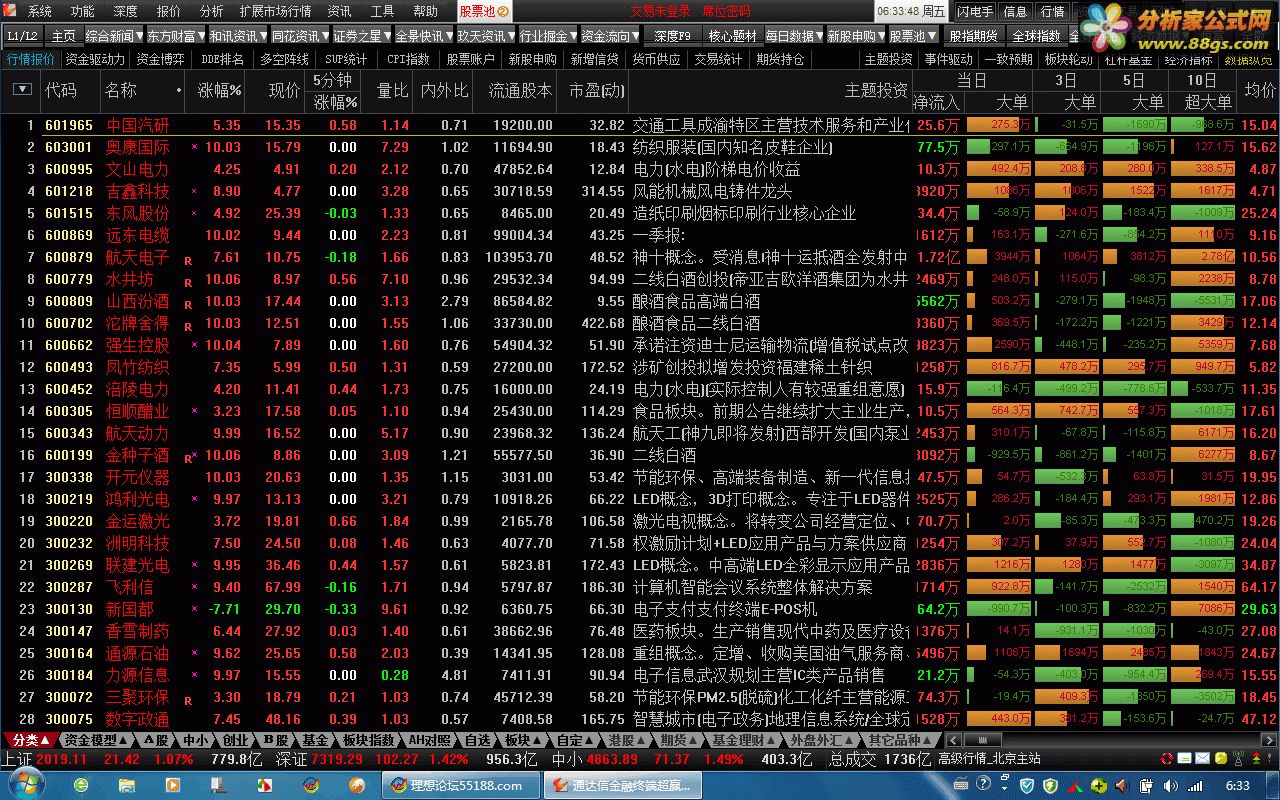This screenshot has height=800, width=1280.
Task: Click stock code 300130
Action: (x=69, y=609)
